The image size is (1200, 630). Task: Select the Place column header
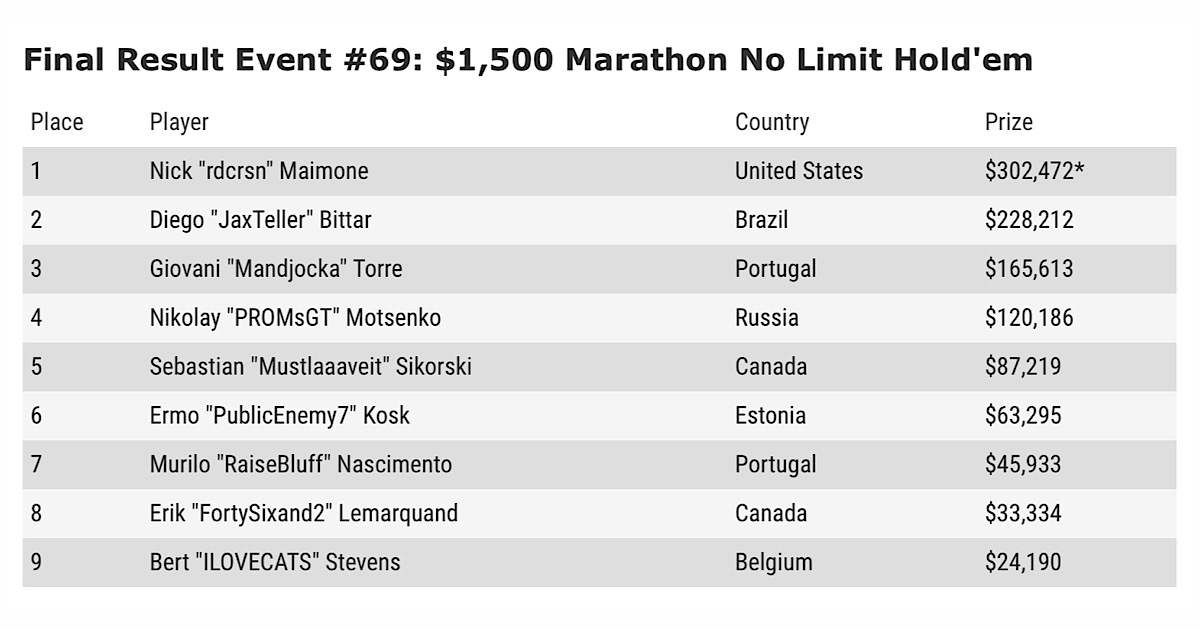click(x=57, y=122)
